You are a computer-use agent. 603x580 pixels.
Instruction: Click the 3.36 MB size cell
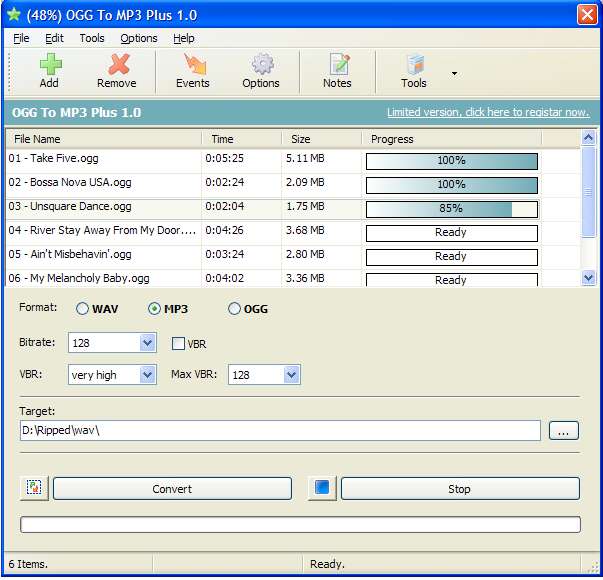305,278
